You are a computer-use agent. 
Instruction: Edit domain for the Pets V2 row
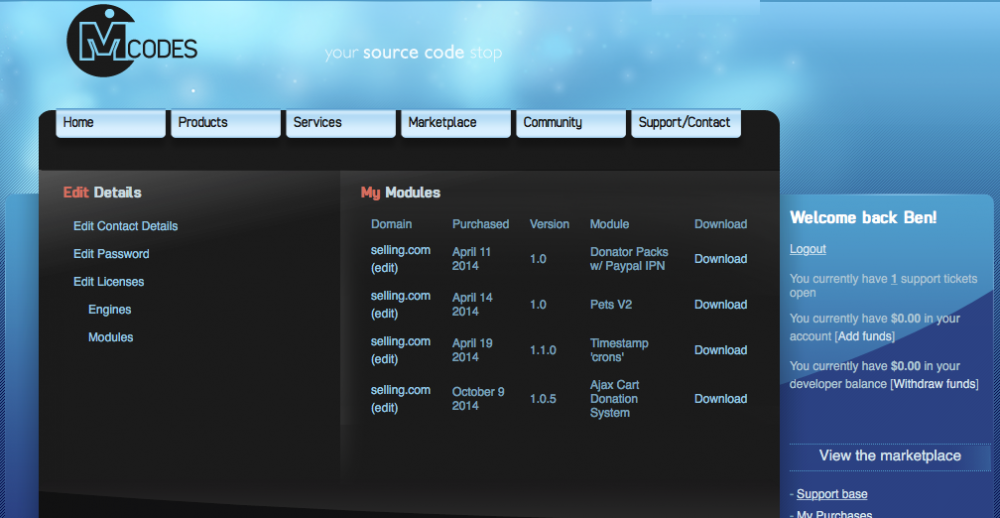(x=384, y=314)
